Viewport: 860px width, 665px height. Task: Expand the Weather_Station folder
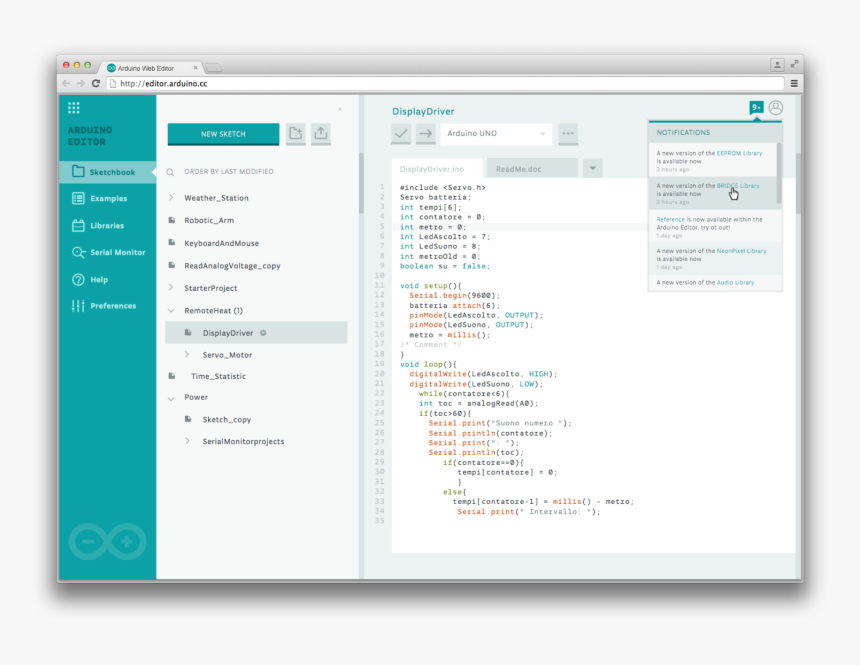tap(171, 198)
